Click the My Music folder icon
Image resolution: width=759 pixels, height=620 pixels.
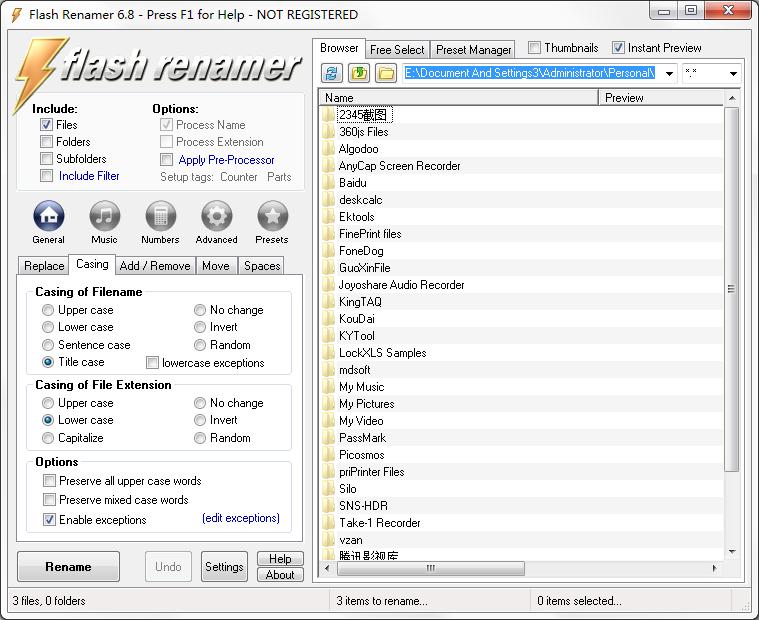click(329, 387)
